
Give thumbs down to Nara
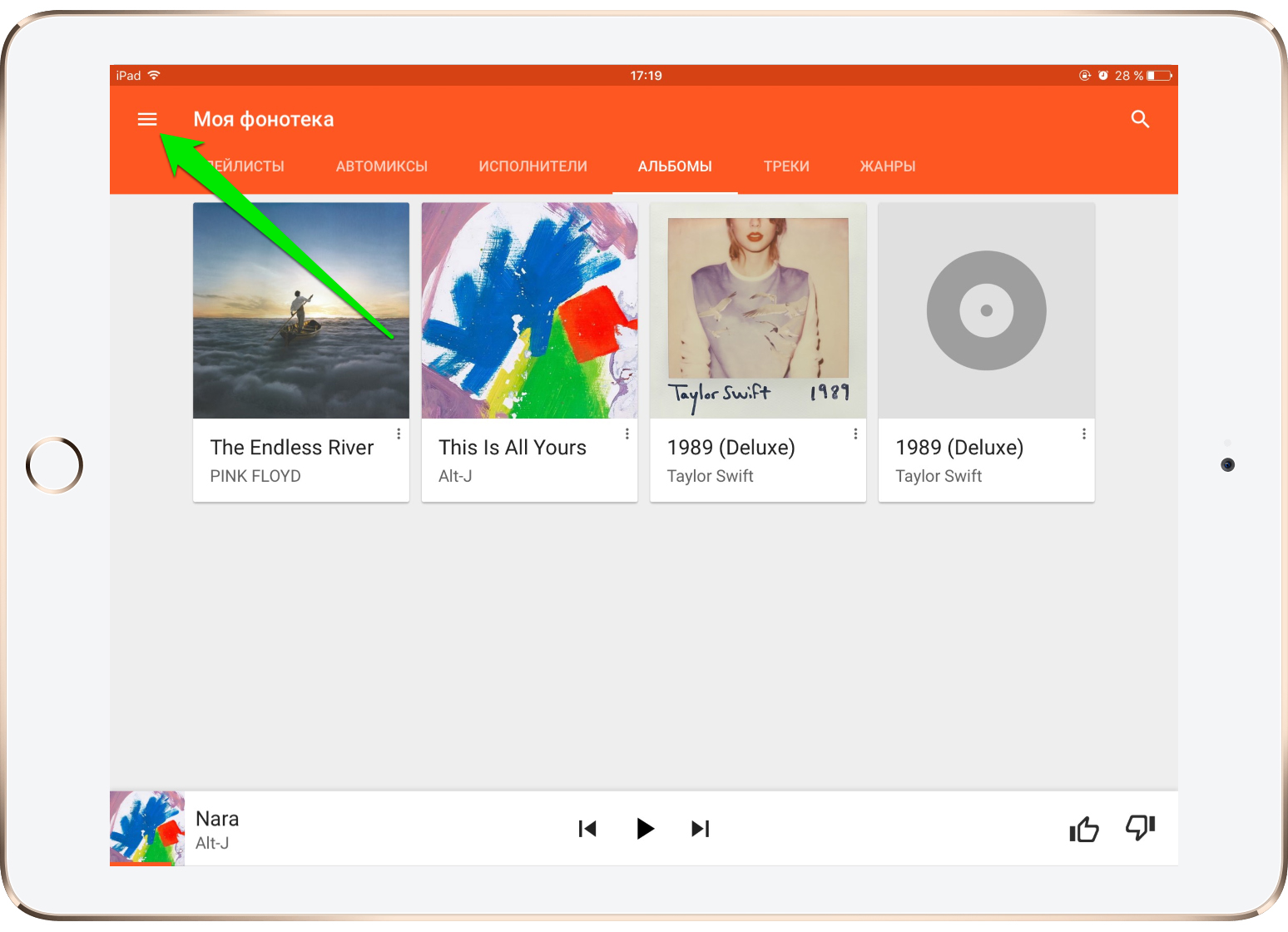pos(1141,828)
